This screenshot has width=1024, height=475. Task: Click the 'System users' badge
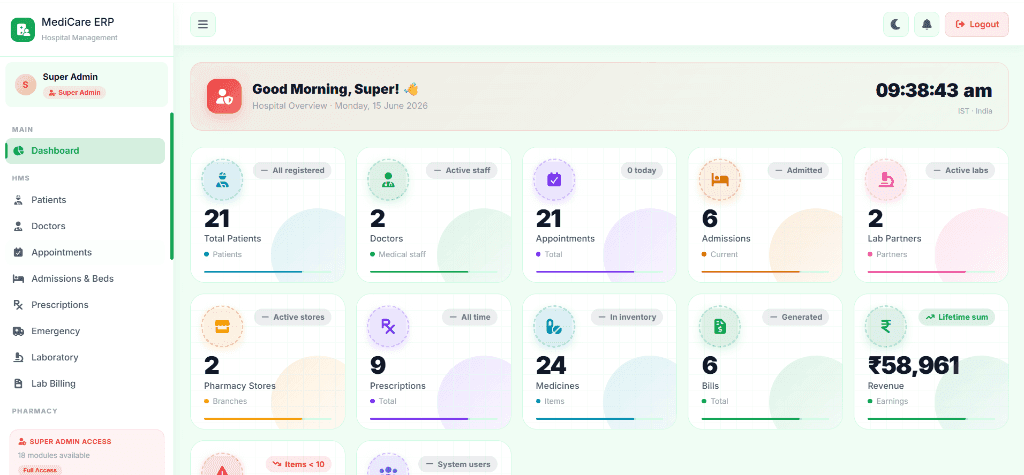click(x=458, y=465)
